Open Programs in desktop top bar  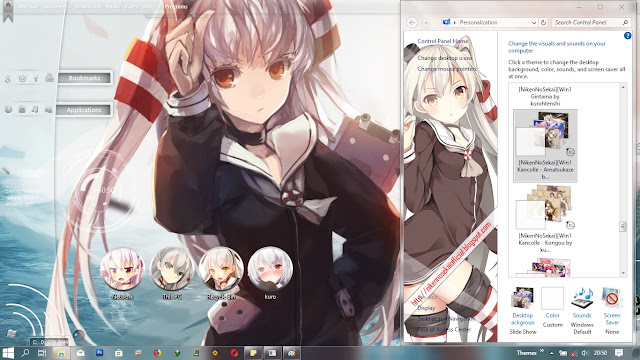(176, 7)
